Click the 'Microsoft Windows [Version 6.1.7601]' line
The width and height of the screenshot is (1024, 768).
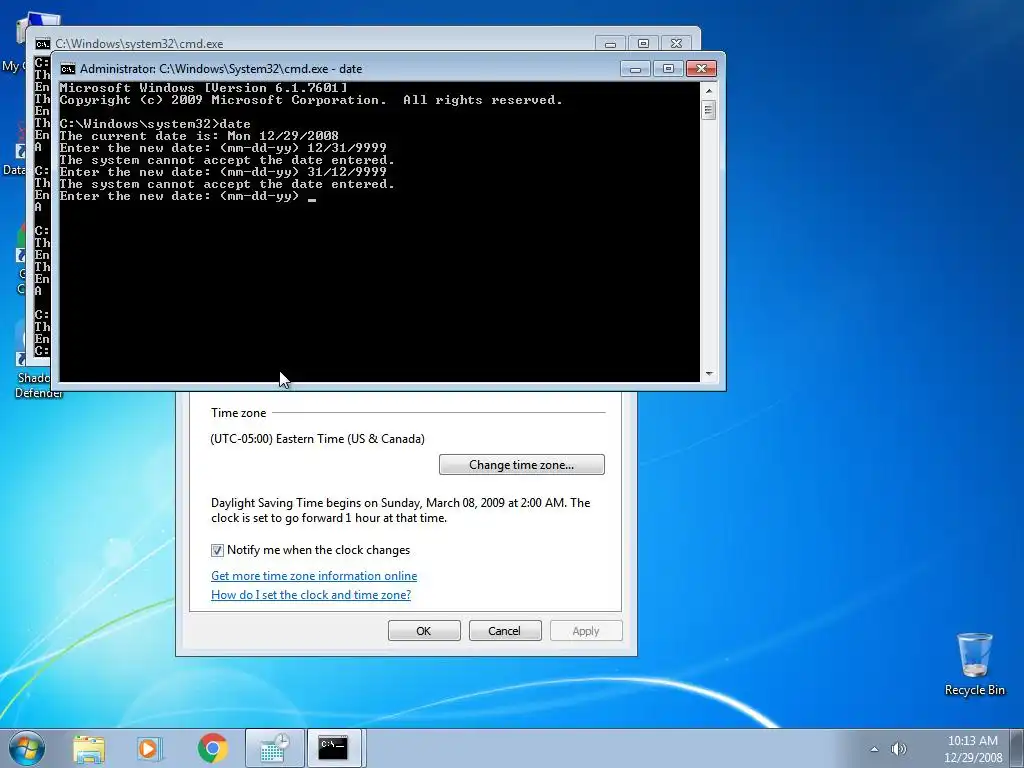[x=204, y=88]
